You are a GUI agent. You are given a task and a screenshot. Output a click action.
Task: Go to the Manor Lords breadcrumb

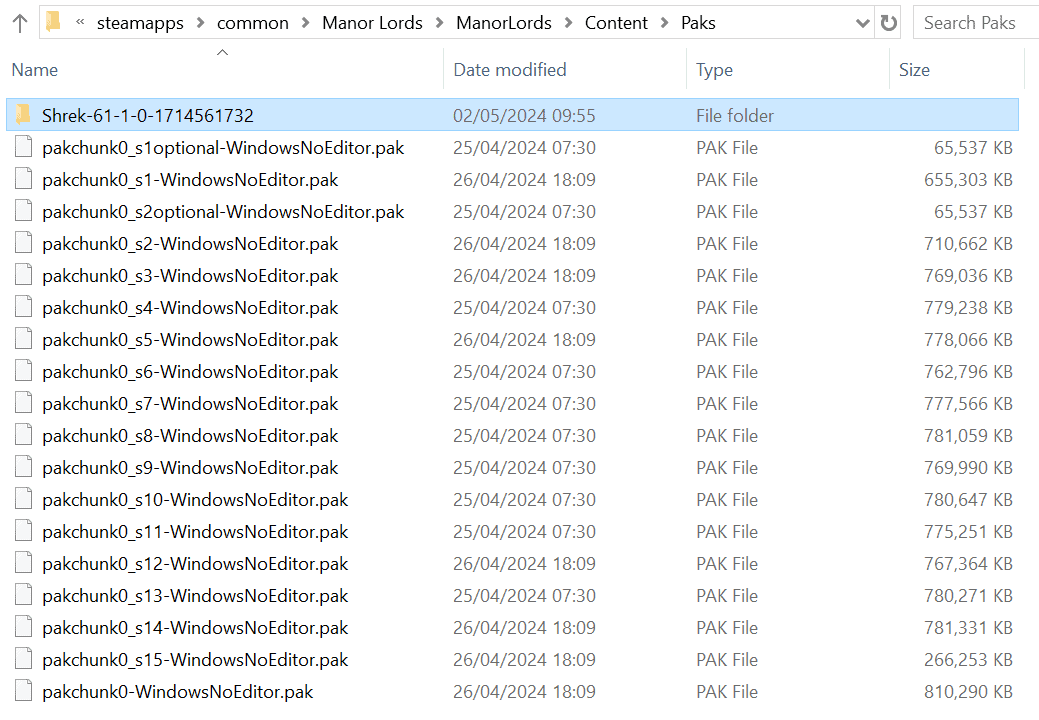[x=372, y=23]
